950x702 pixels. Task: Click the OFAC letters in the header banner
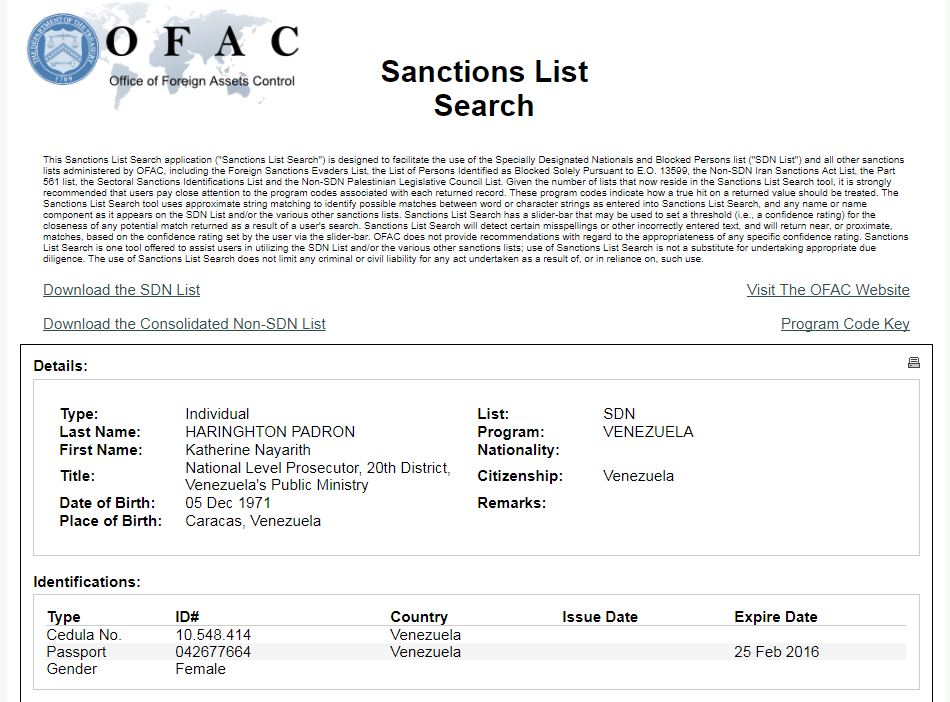pyautogui.click(x=202, y=42)
